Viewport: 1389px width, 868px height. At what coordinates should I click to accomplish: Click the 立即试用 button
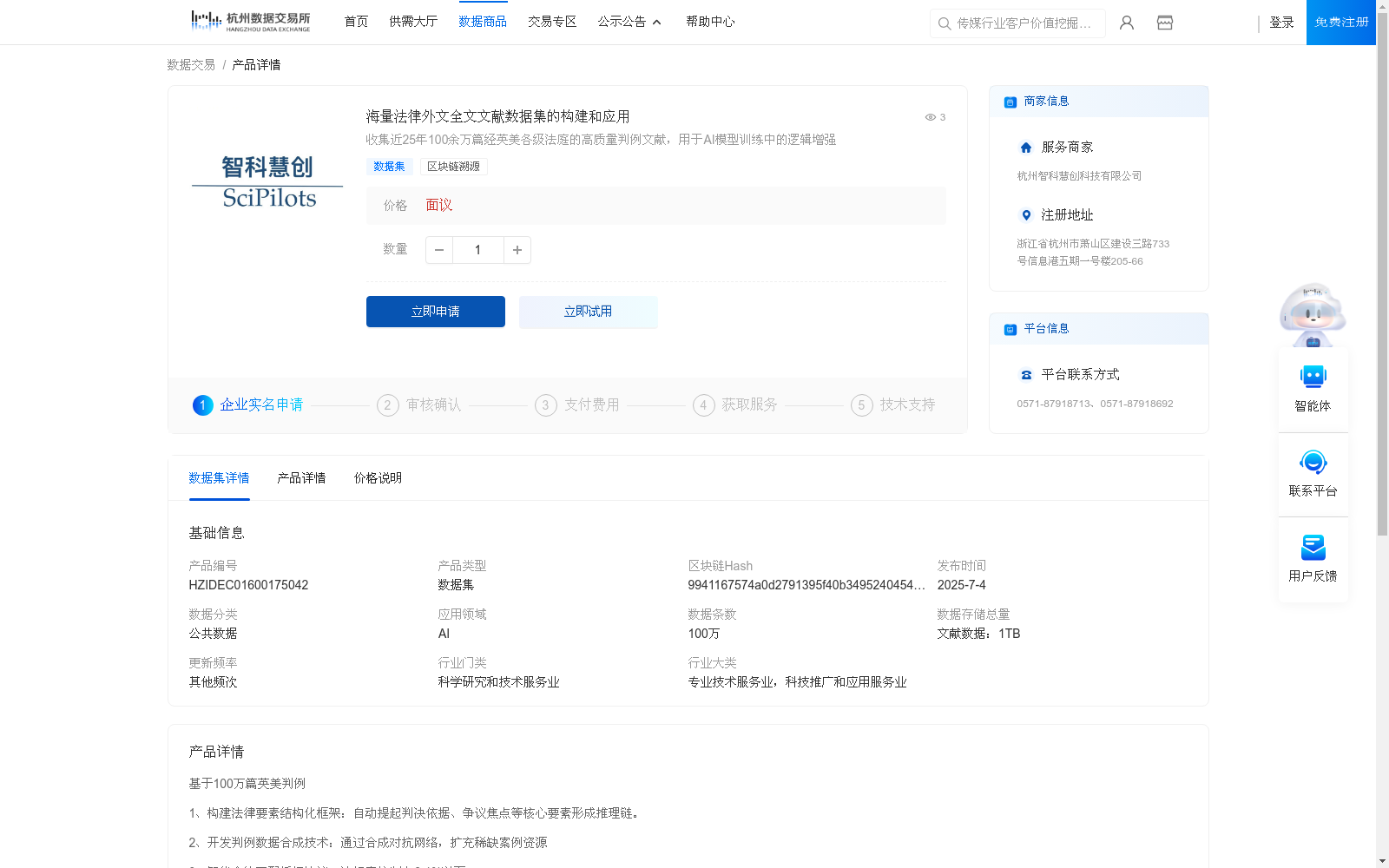tap(589, 312)
